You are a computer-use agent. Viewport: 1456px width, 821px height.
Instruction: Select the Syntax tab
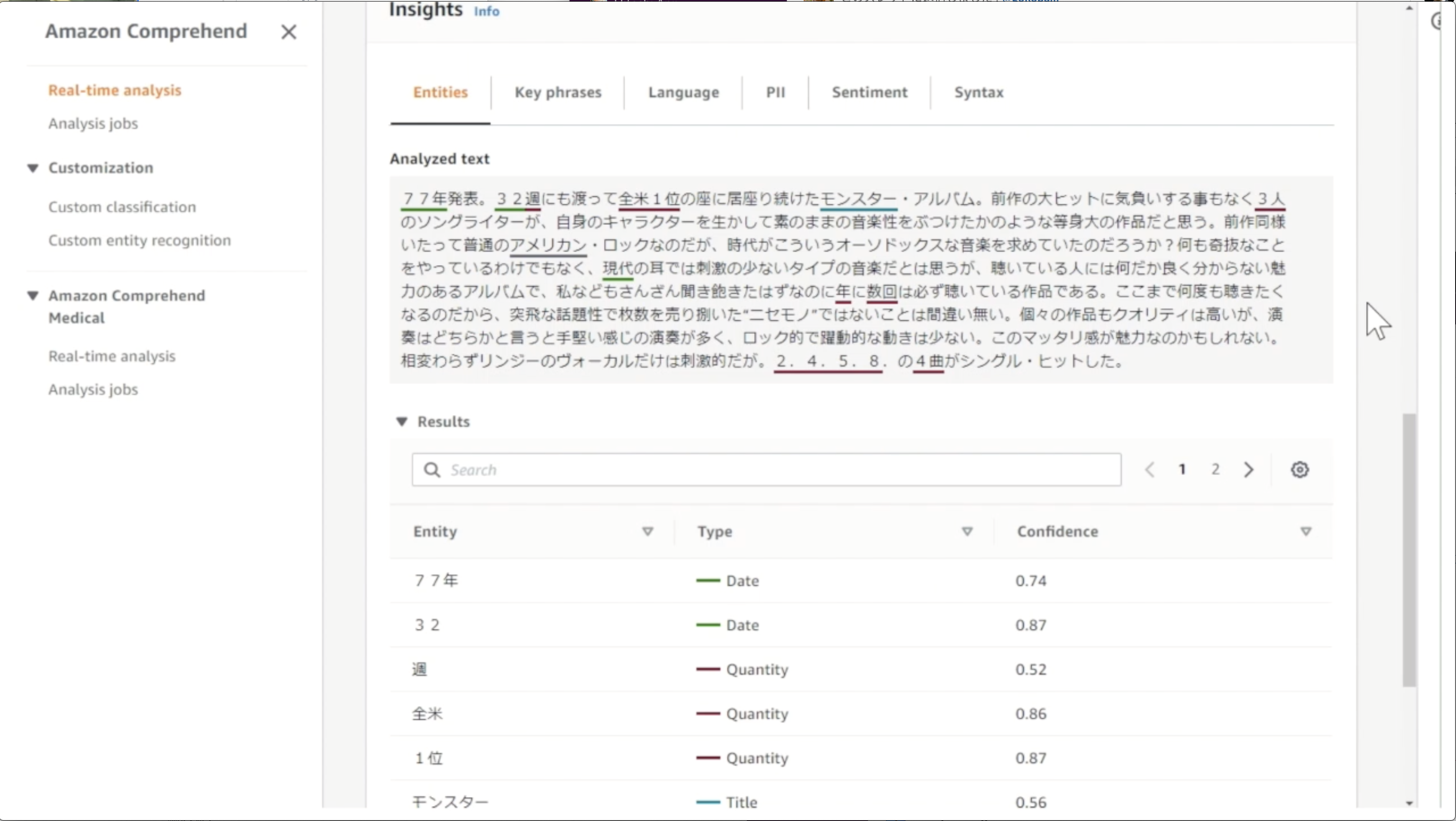[978, 92]
